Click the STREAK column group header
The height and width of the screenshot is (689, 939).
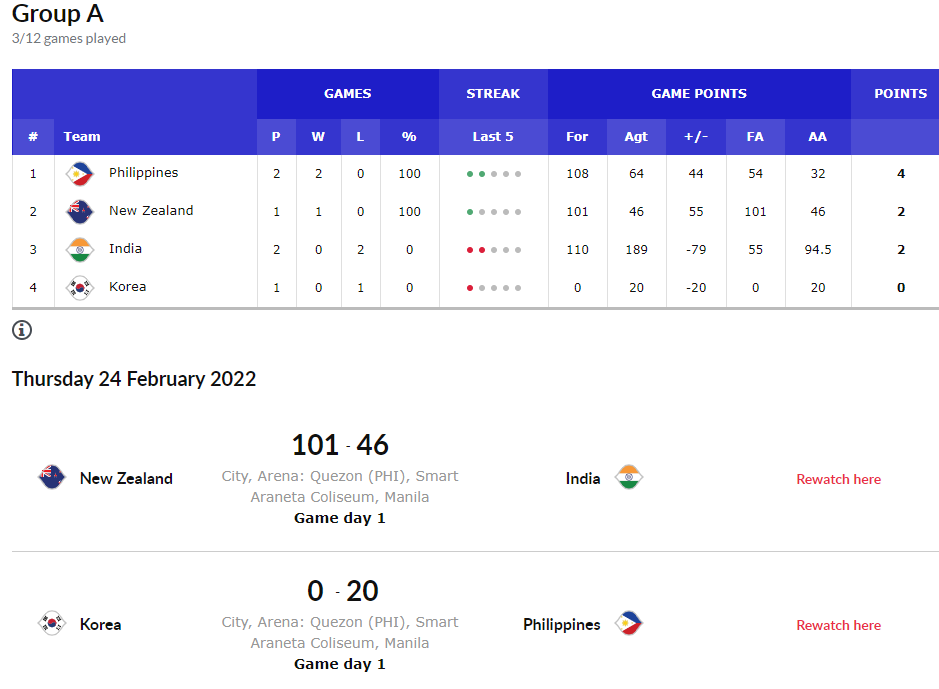493,94
